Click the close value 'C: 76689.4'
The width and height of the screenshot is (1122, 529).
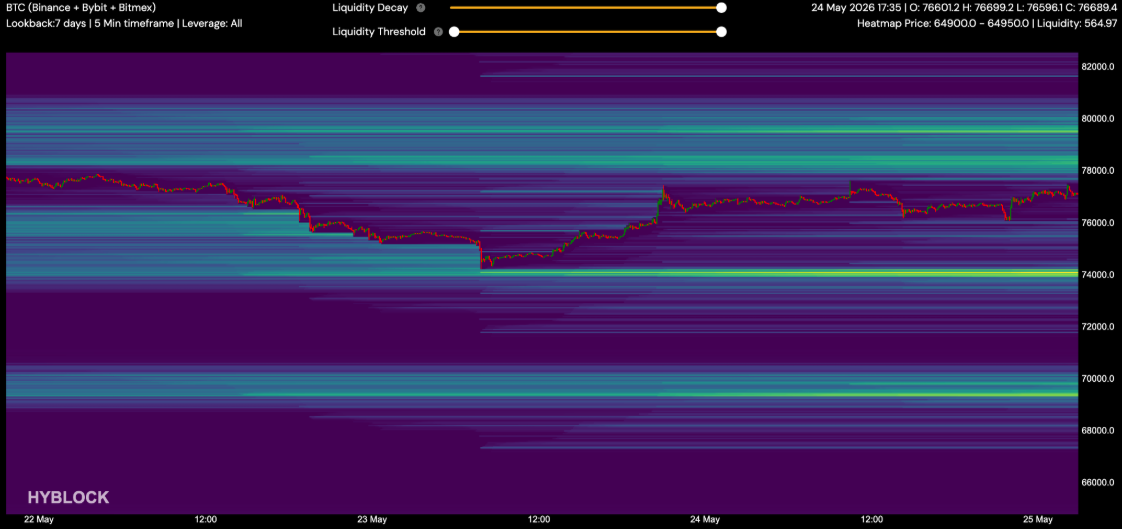[x=1093, y=8]
